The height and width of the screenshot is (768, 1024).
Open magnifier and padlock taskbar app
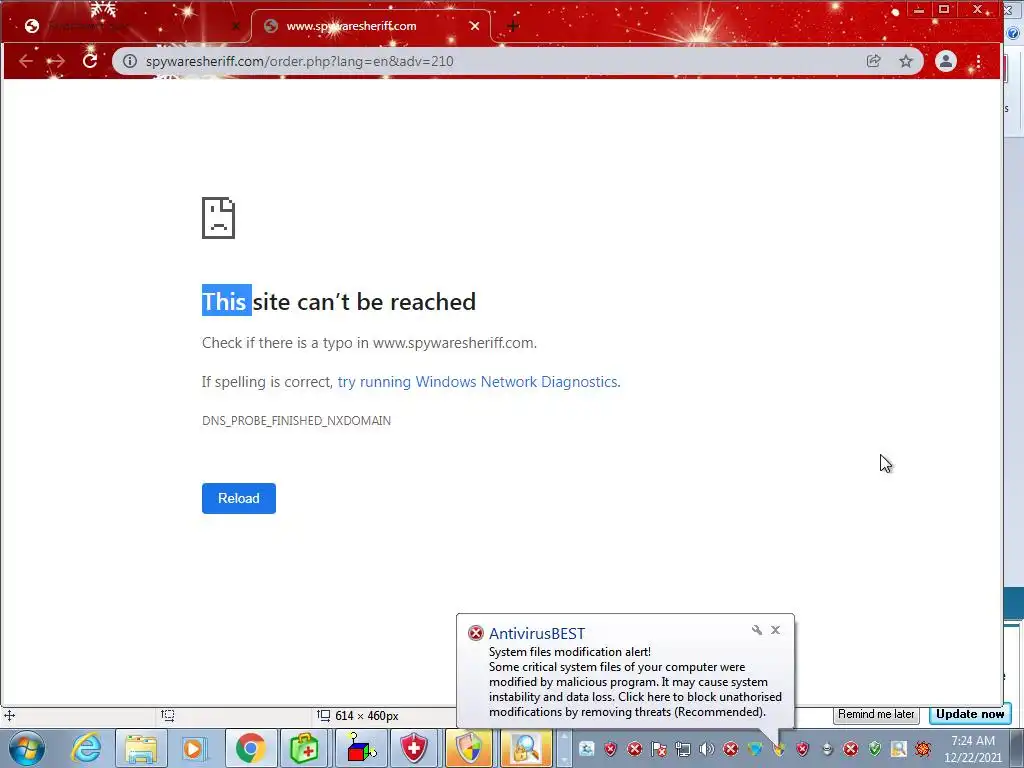[524, 748]
